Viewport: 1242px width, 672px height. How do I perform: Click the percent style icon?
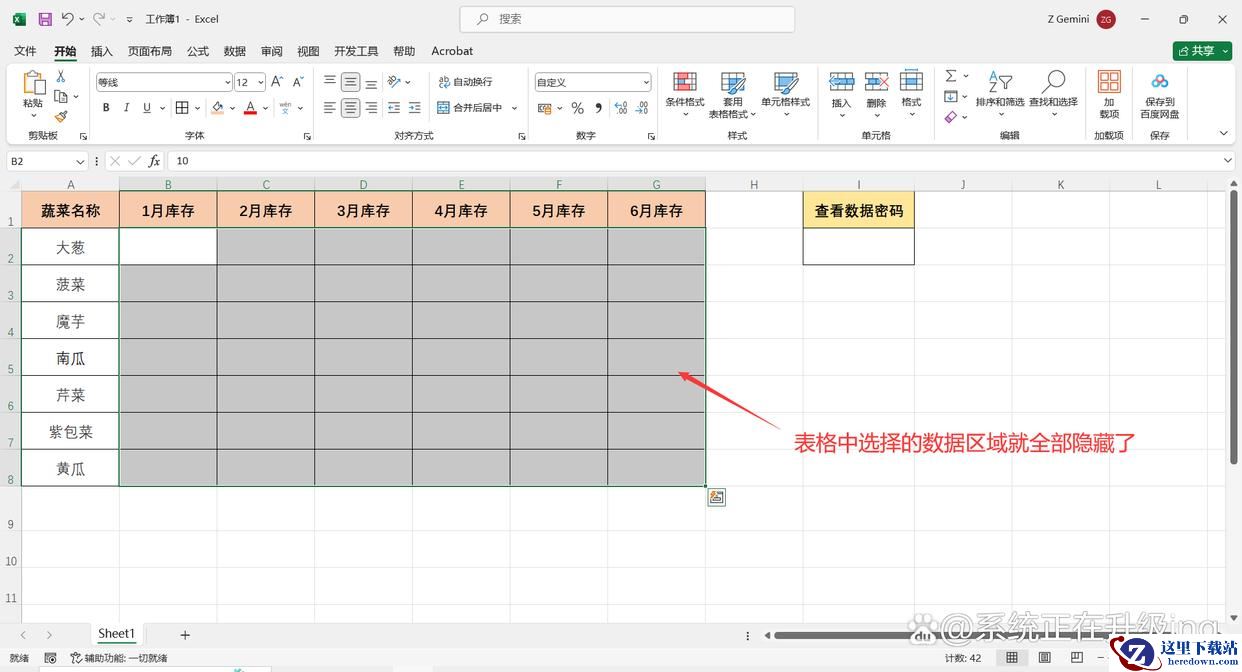pos(577,108)
